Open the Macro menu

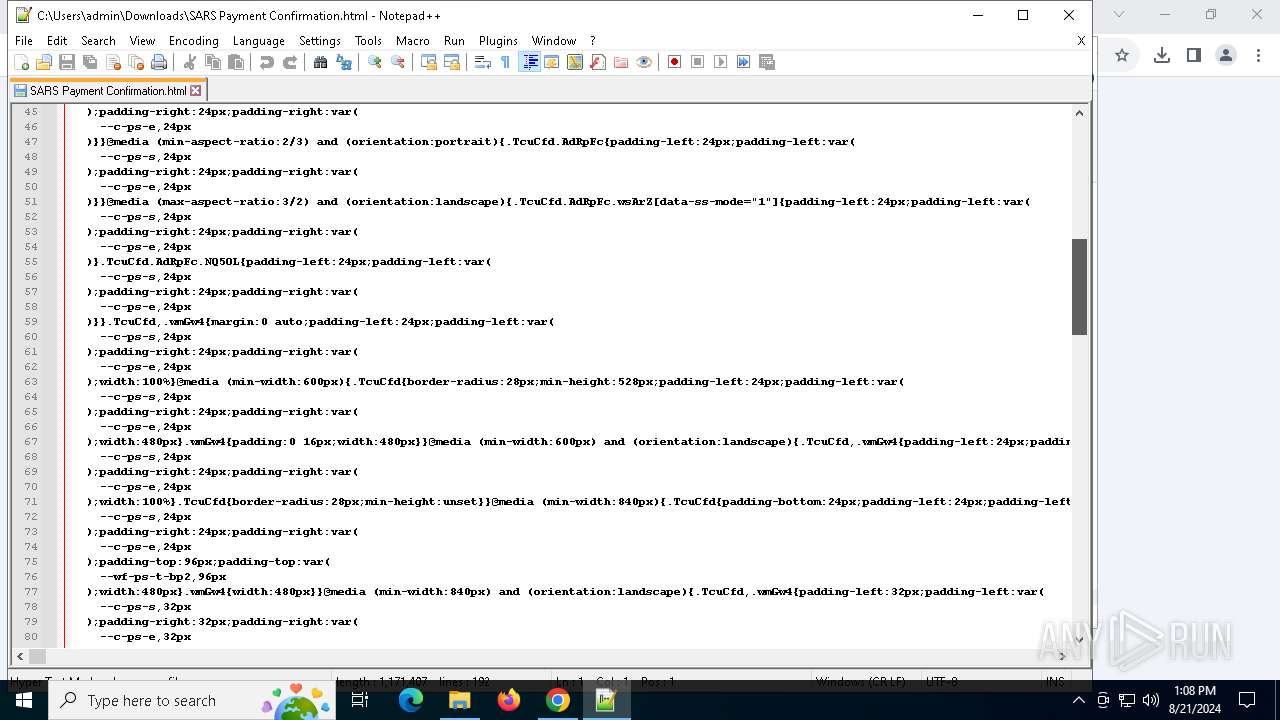point(412,41)
